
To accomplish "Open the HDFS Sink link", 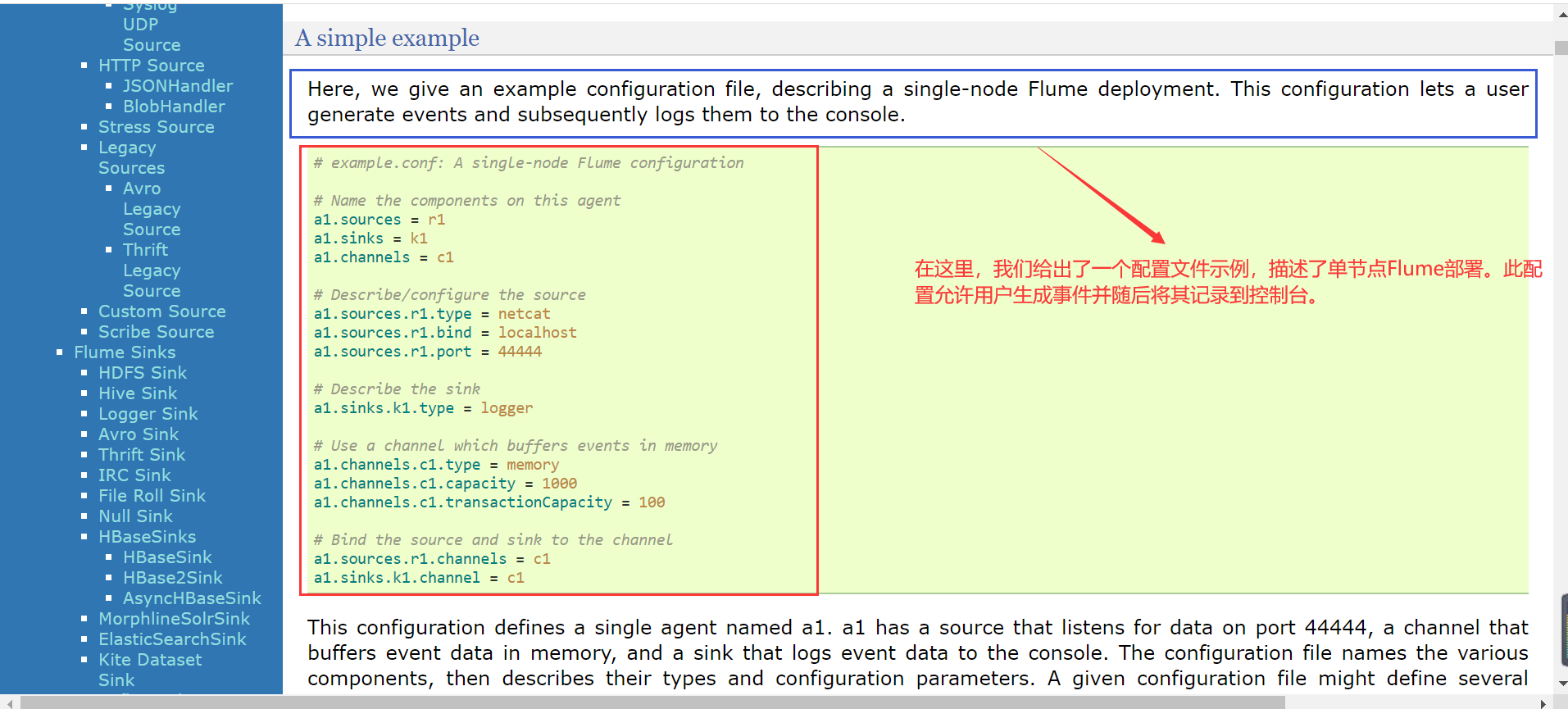I will (x=143, y=373).
